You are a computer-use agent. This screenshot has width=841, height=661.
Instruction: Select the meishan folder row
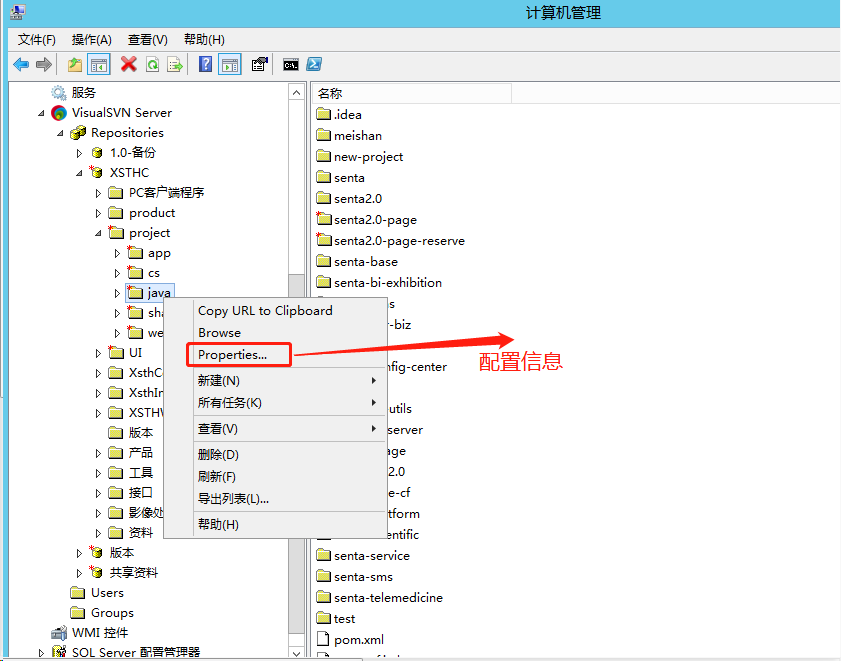click(349, 135)
